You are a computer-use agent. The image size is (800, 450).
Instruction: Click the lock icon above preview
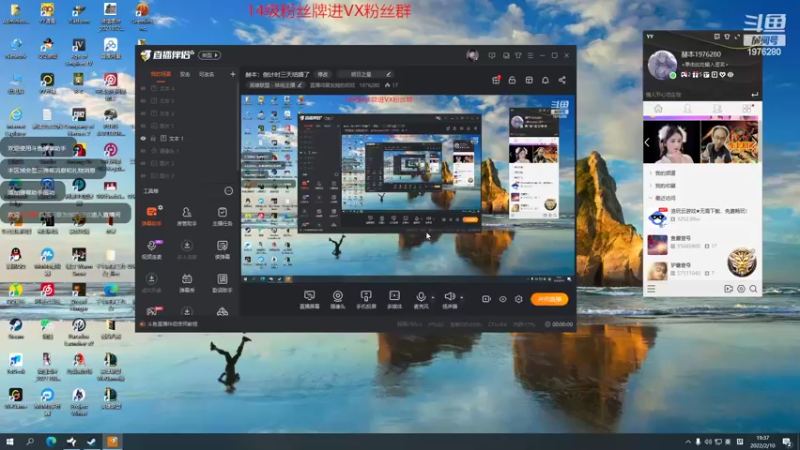[x=512, y=80]
